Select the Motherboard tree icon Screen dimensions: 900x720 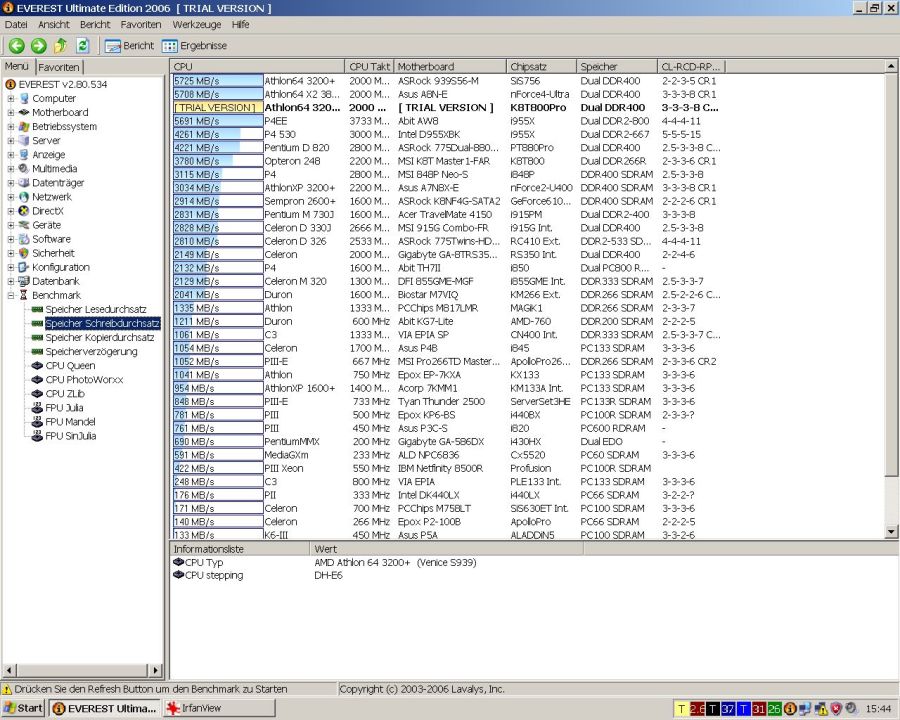(24, 112)
